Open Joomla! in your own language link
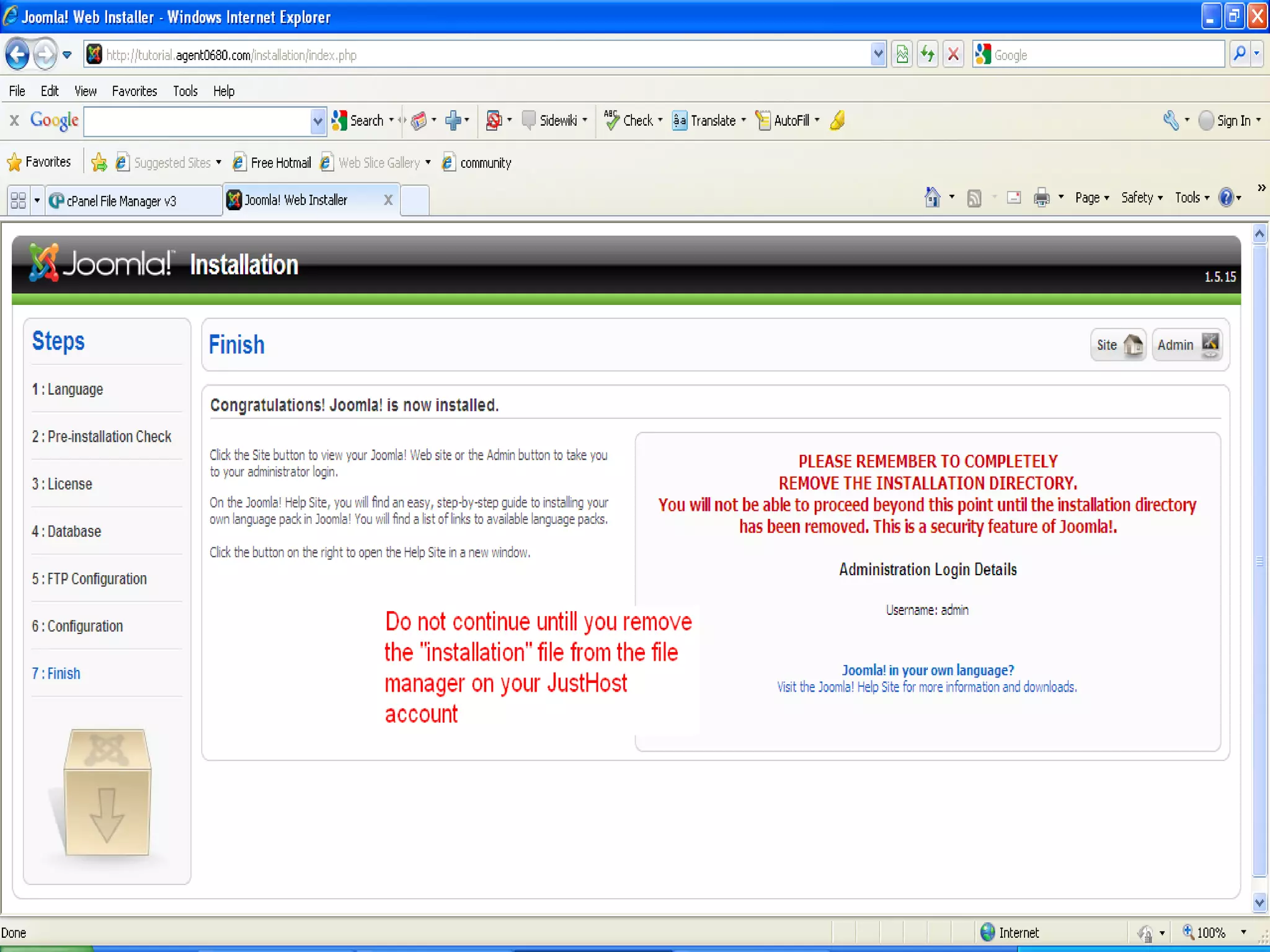Viewport: 1270px width, 952px height. tap(927, 670)
